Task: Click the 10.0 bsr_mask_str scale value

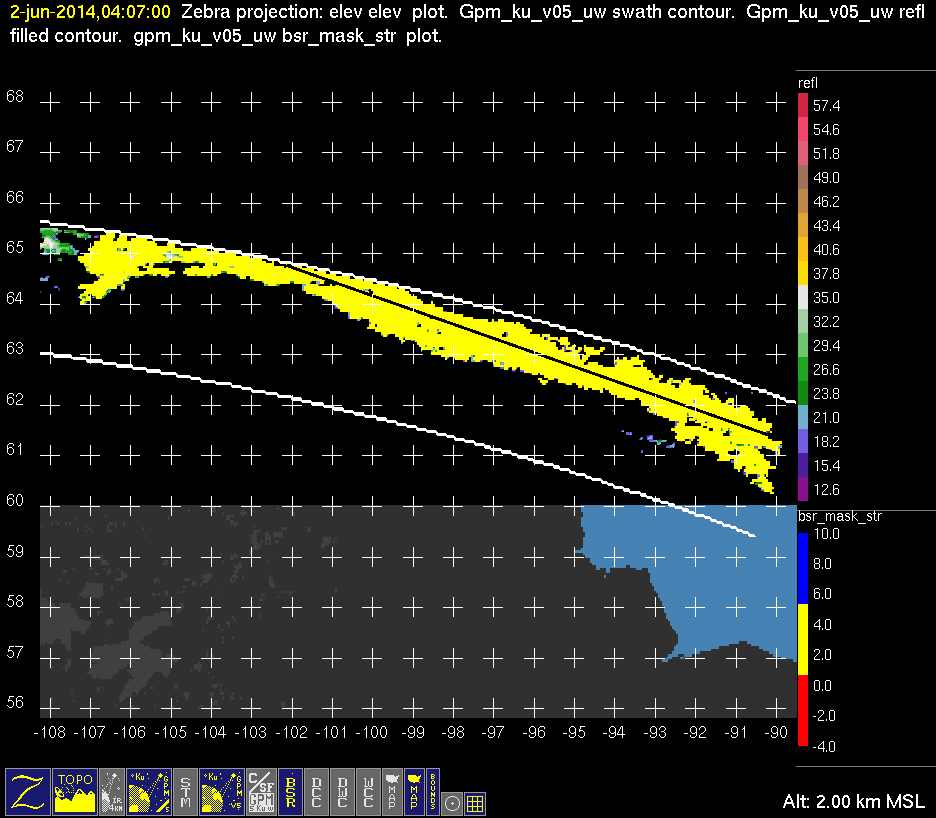Action: [826, 534]
